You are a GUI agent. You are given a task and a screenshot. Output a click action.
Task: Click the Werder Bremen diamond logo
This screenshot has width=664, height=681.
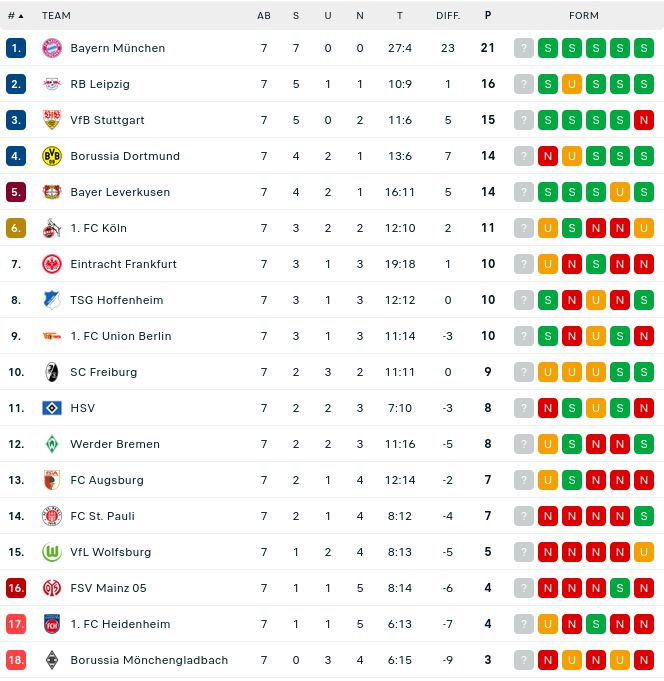tap(52, 444)
